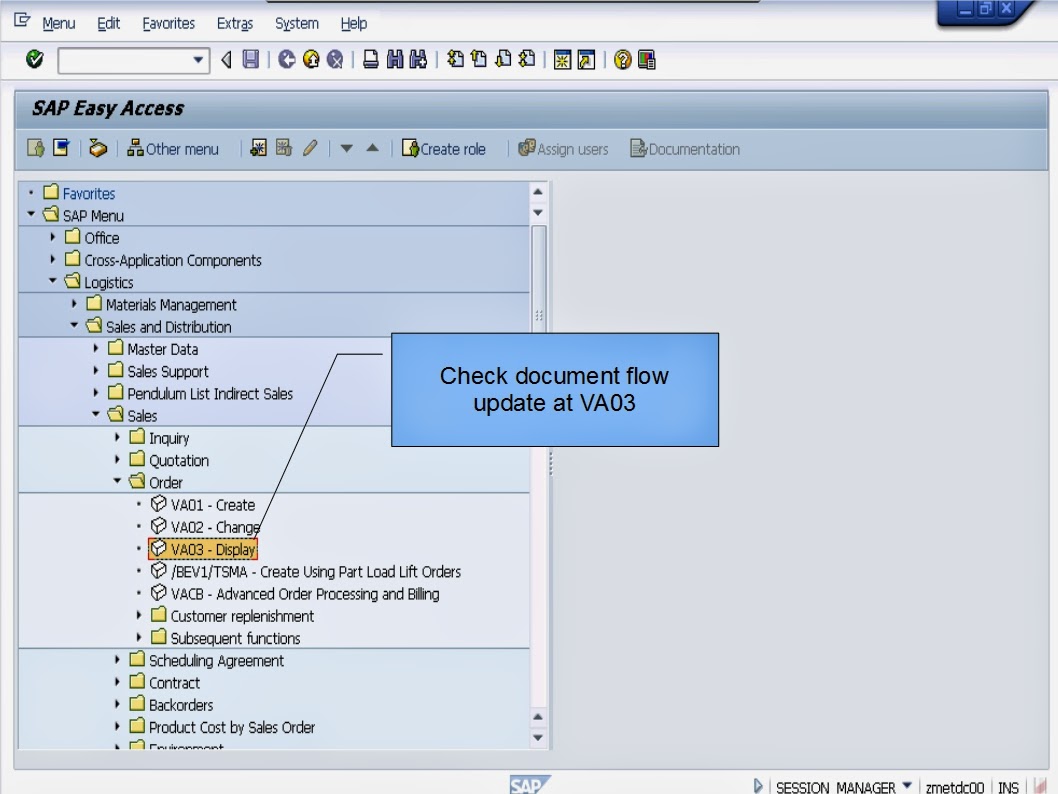Viewport: 1058px width, 794px height.
Task: Select VA03 - Display transaction
Action: coord(203,549)
